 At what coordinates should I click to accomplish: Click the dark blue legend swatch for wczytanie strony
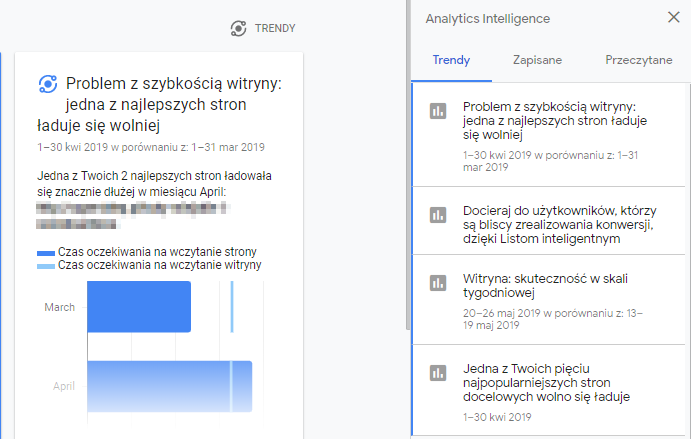point(46,253)
